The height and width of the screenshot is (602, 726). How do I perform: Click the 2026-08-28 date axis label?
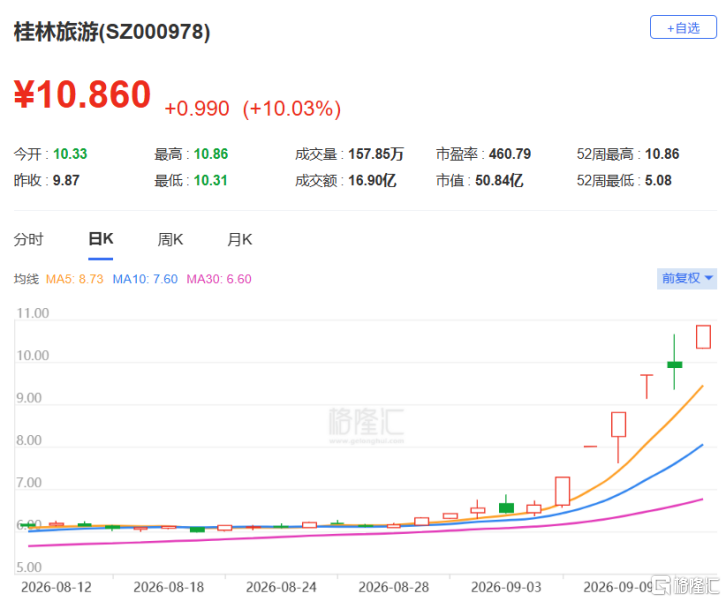click(x=394, y=587)
